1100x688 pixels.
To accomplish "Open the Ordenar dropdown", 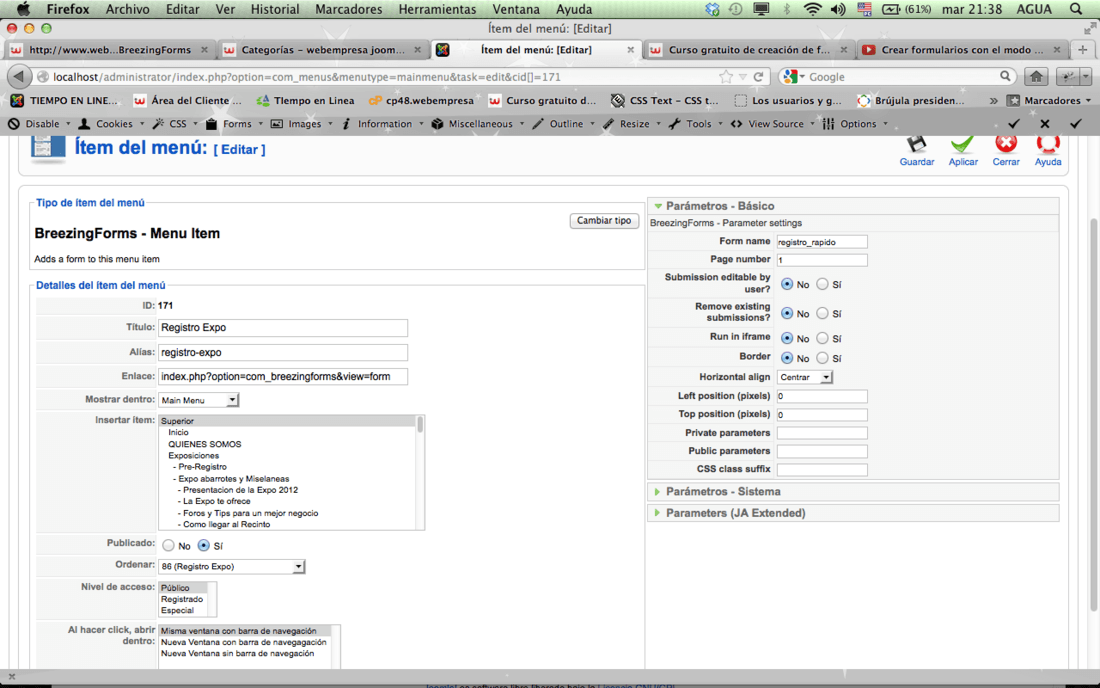I will coord(232,566).
